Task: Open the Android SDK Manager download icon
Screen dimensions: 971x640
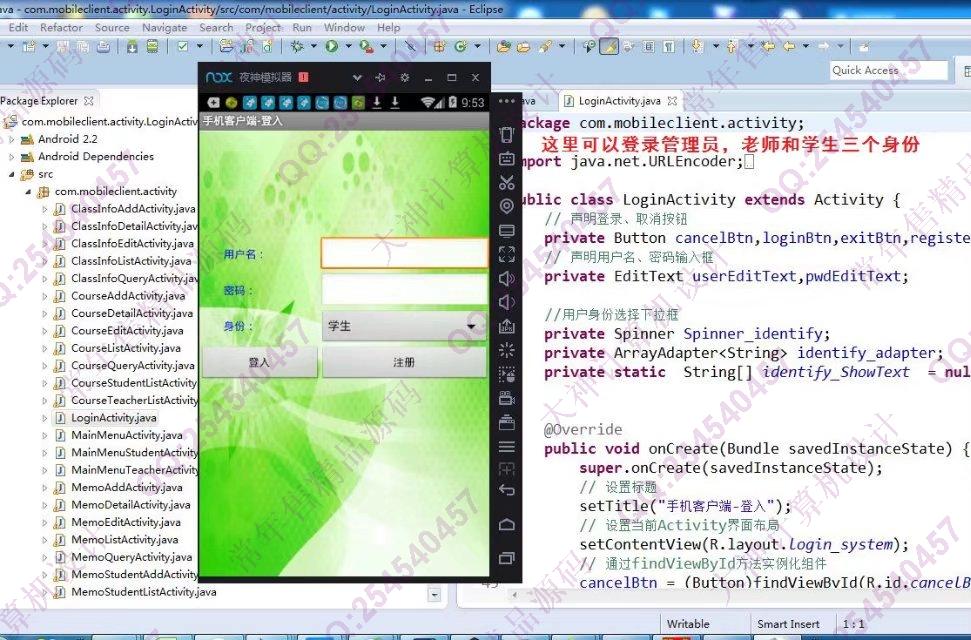Action: tap(132, 46)
